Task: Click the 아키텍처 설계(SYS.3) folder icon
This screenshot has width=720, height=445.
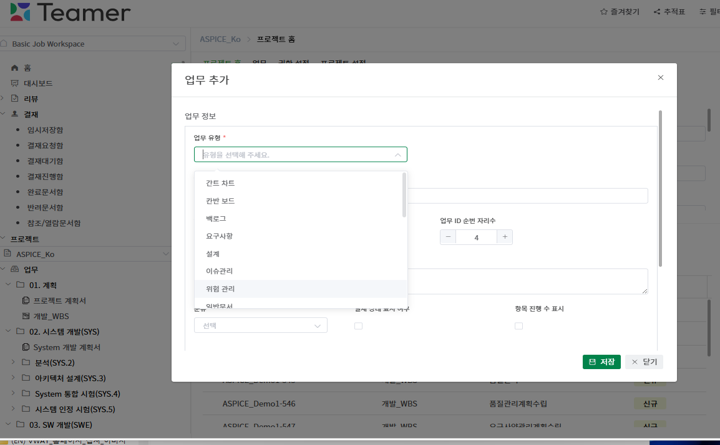Action: click(x=26, y=378)
